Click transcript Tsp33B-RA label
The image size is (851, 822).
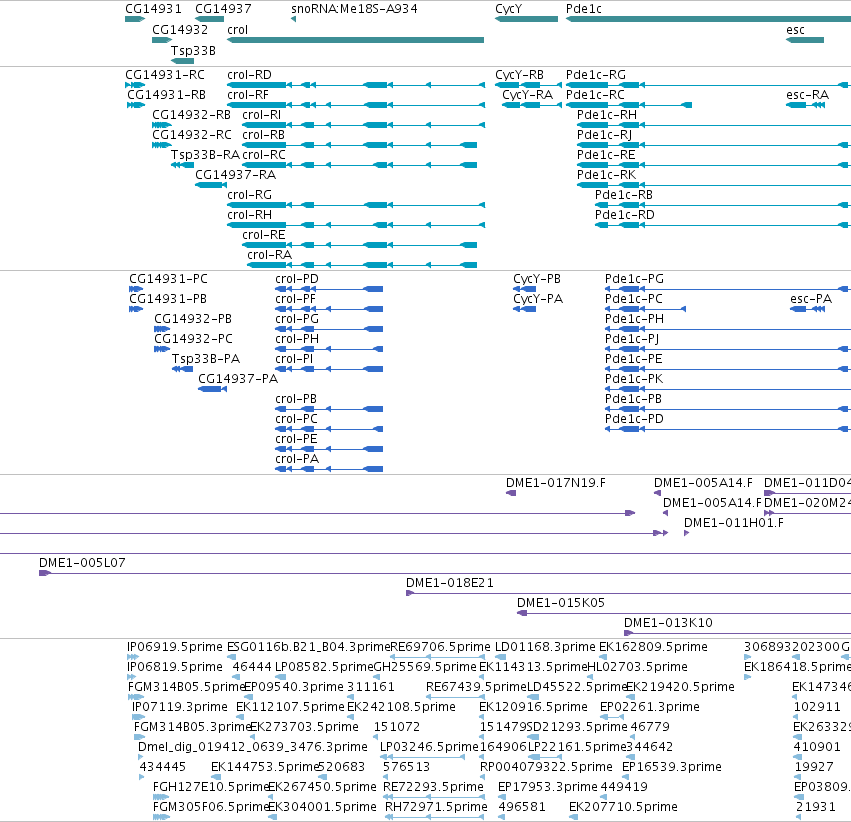[205, 155]
